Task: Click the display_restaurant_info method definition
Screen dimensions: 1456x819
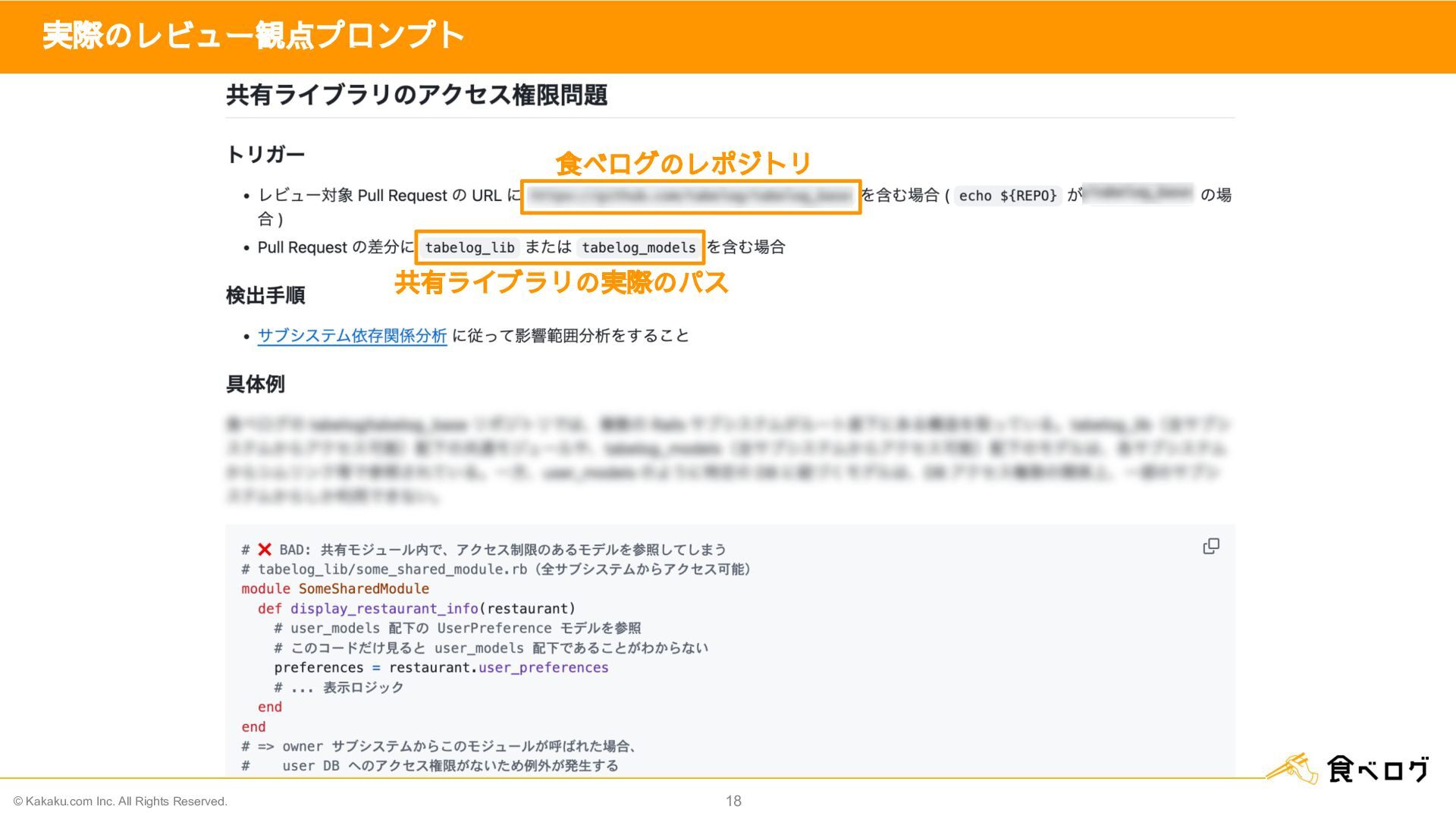Action: click(384, 608)
